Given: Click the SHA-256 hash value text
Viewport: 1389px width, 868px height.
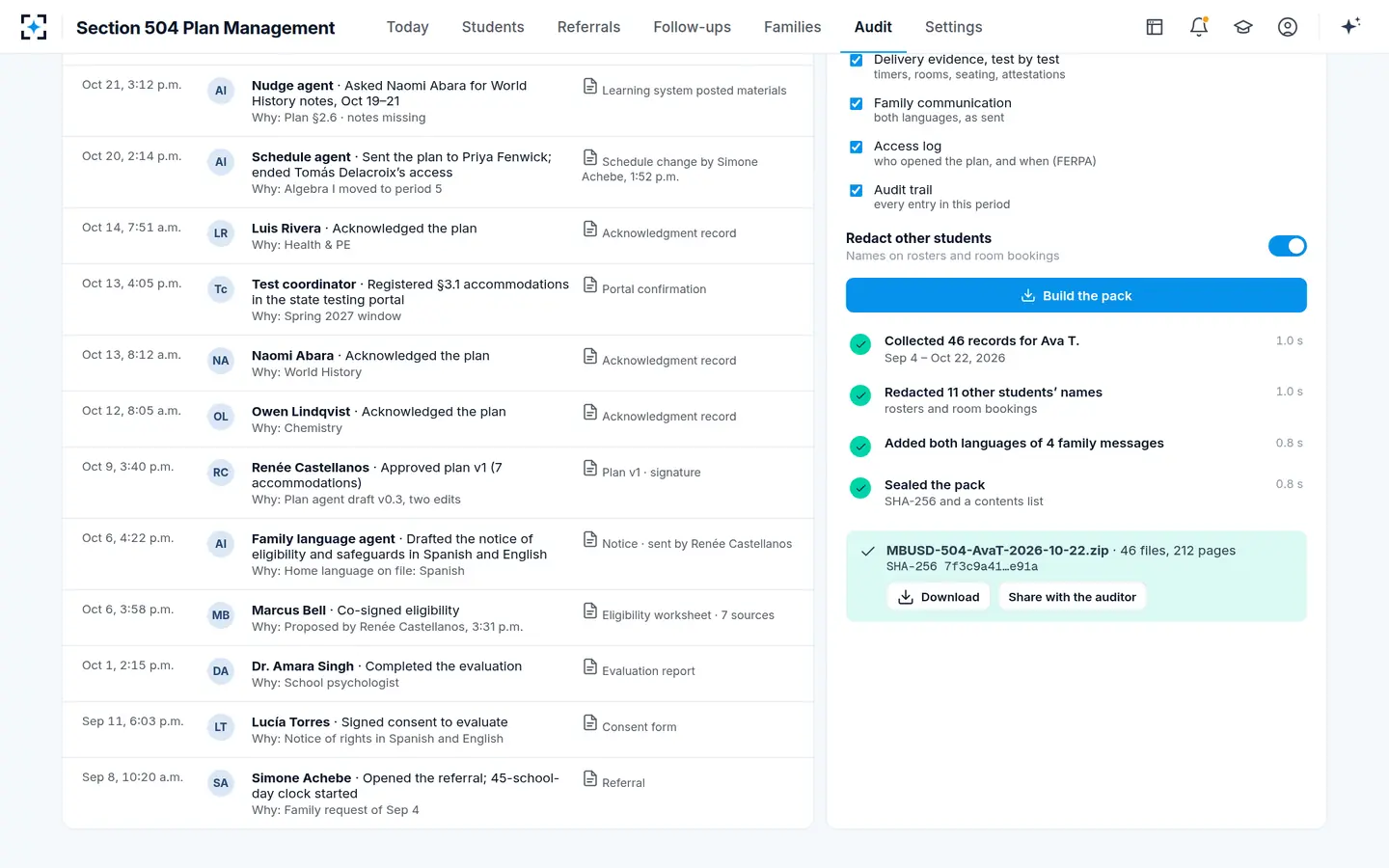Looking at the screenshot, I should pyautogui.click(x=991, y=567).
